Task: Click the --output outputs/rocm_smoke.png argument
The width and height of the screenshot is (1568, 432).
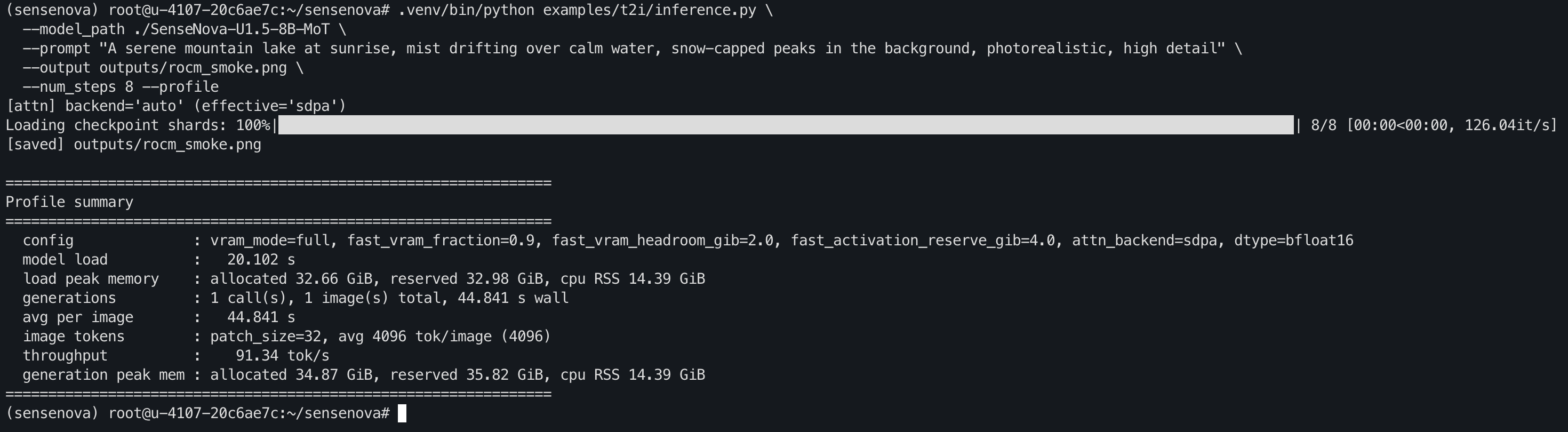Action: (x=155, y=68)
